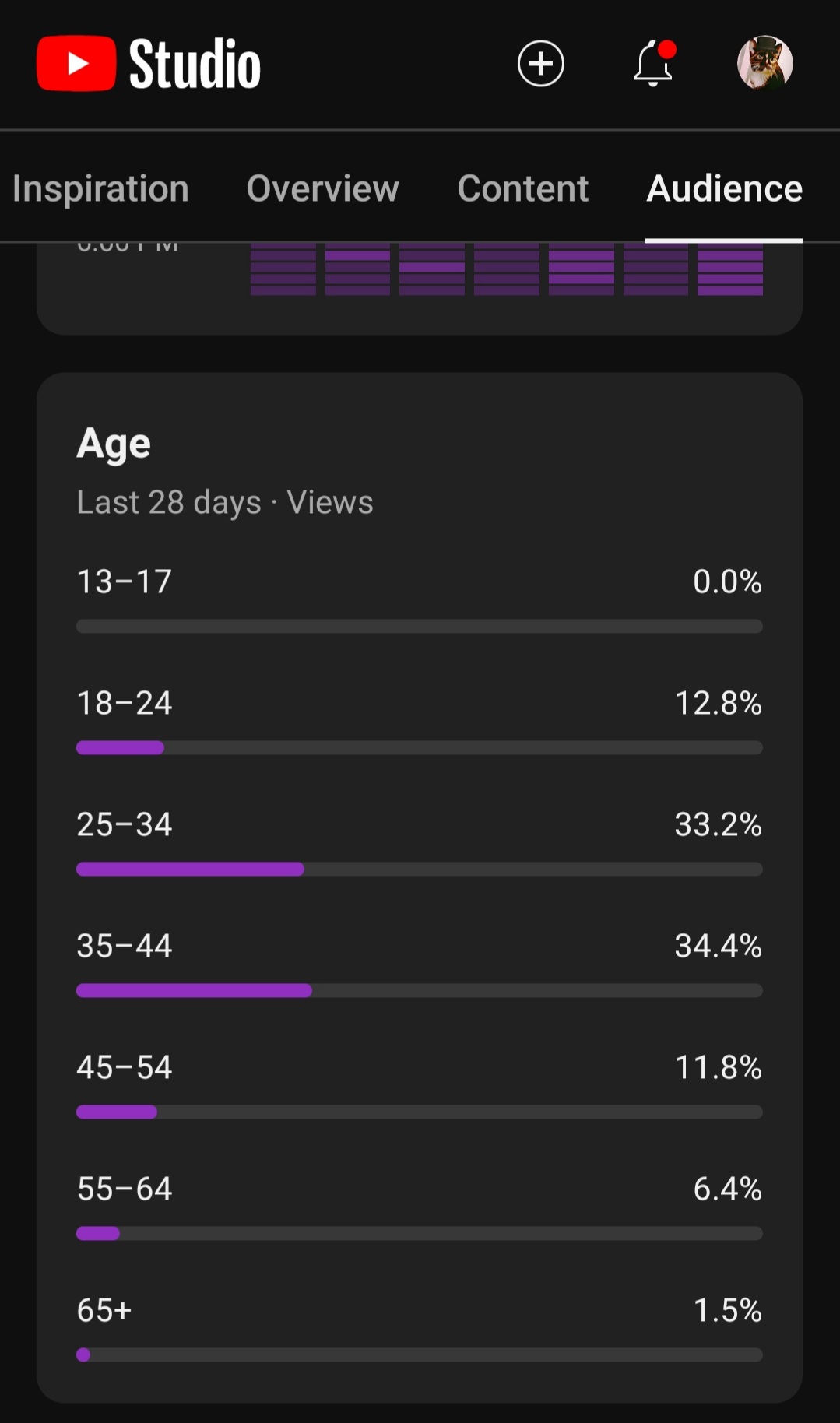
Task: Select the 18–24 age bar
Action: pyautogui.click(x=419, y=748)
